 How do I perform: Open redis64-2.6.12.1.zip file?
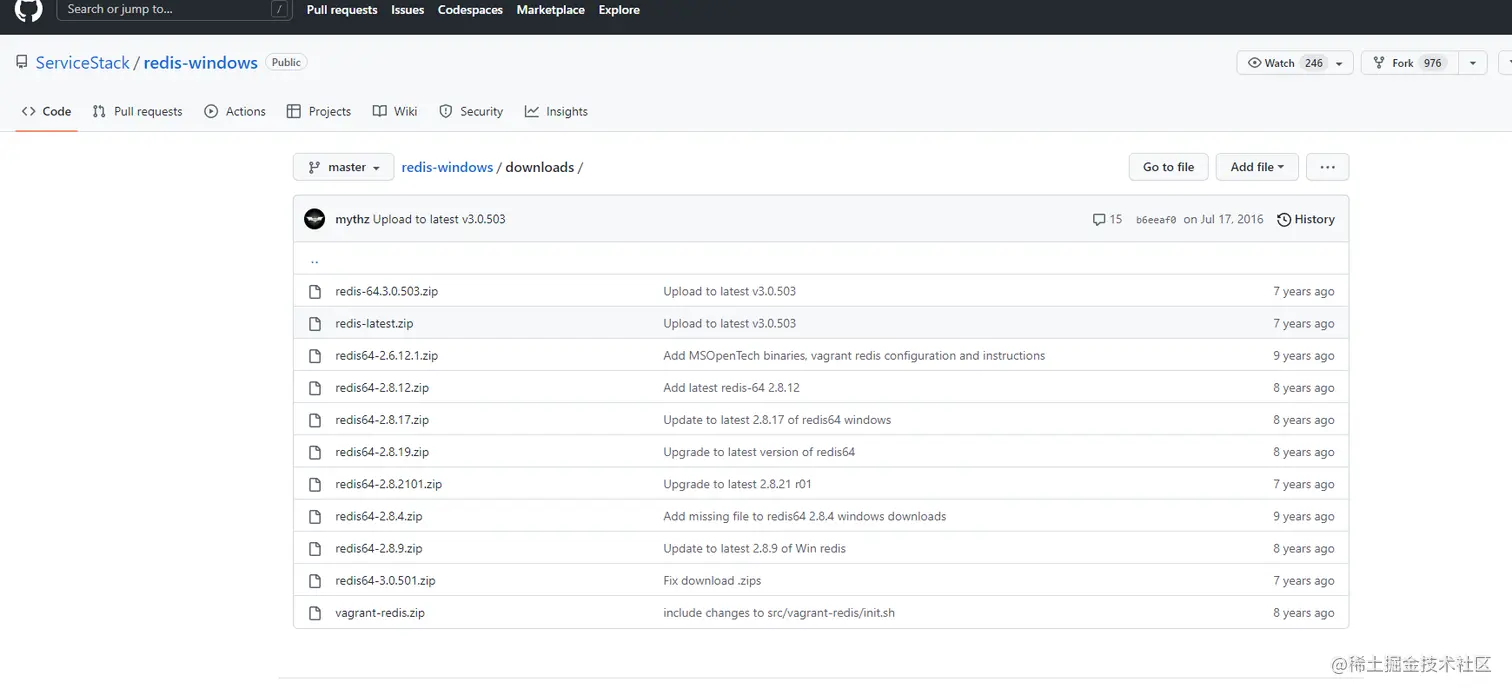coord(386,355)
